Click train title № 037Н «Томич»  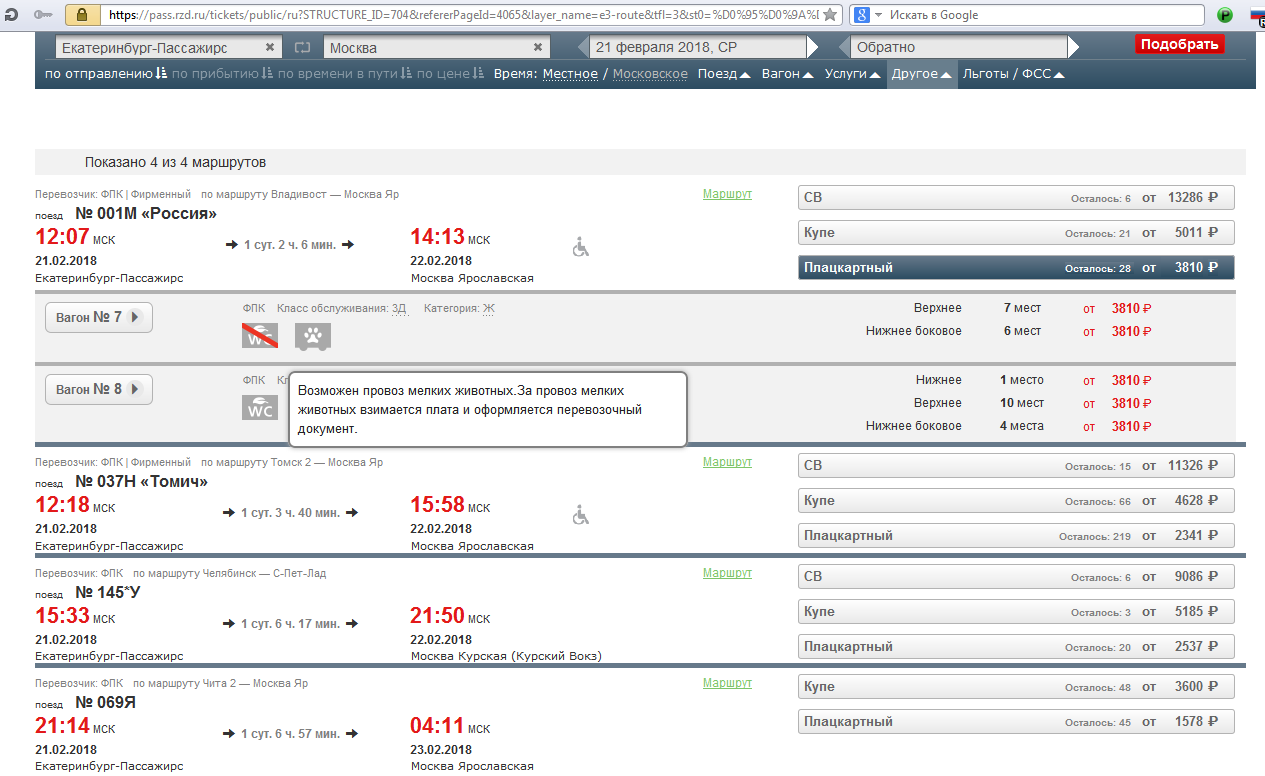(x=141, y=482)
